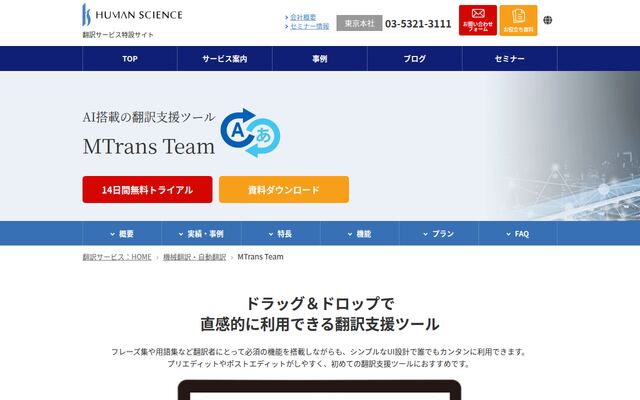Select the セミナー navigation item

click(509, 59)
